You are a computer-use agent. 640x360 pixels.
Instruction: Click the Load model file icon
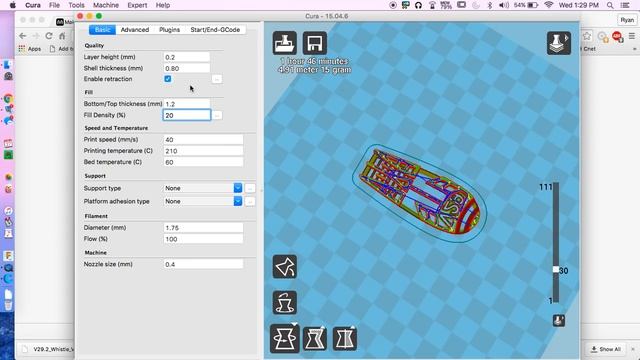coord(284,43)
